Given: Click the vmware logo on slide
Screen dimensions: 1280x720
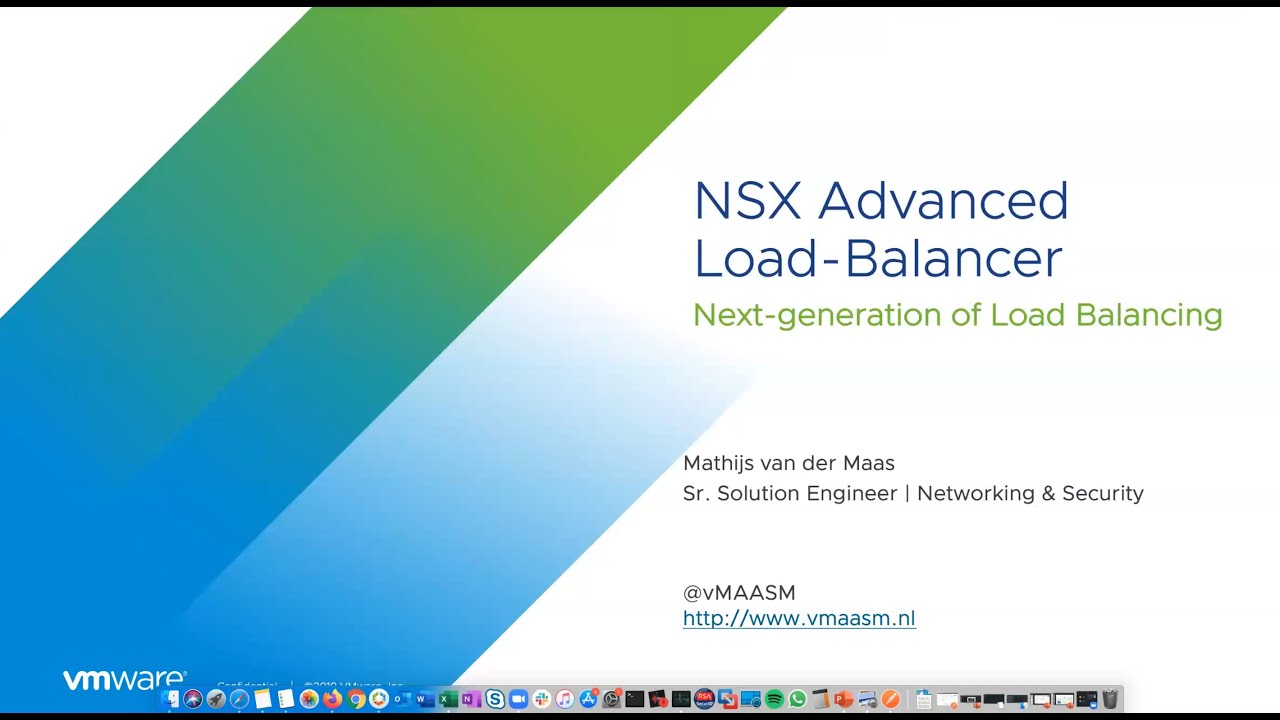Looking at the screenshot, I should click(124, 680).
